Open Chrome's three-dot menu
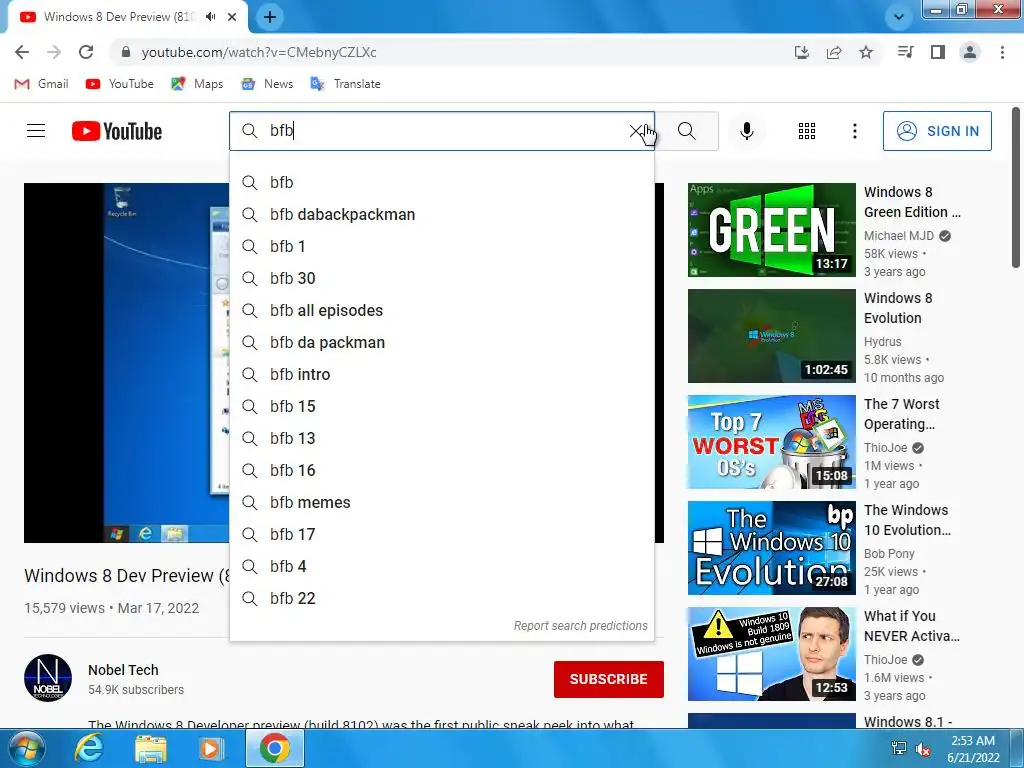Screen dimensions: 1024x768 tap(1002, 52)
